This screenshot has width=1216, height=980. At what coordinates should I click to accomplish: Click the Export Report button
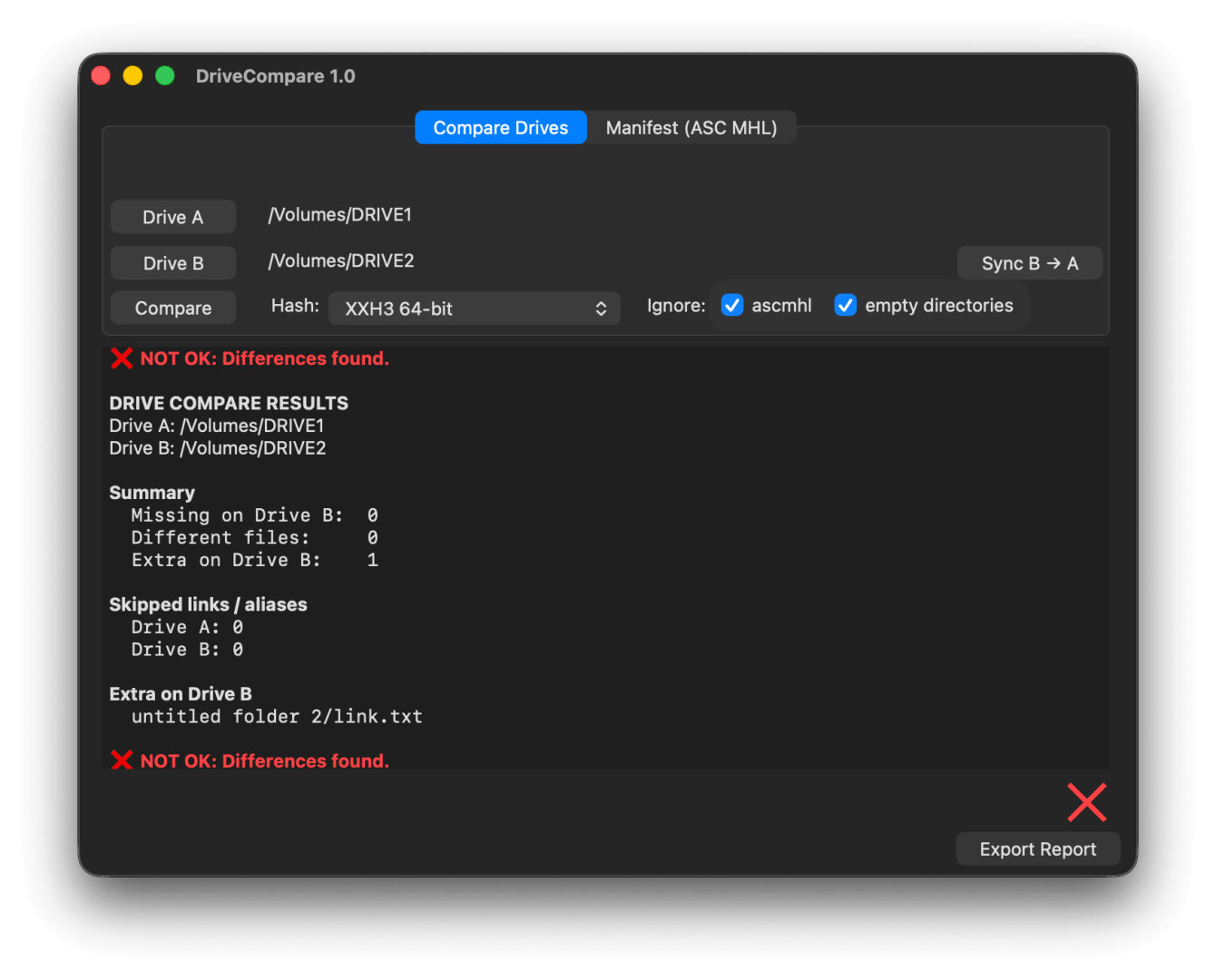[1038, 849]
